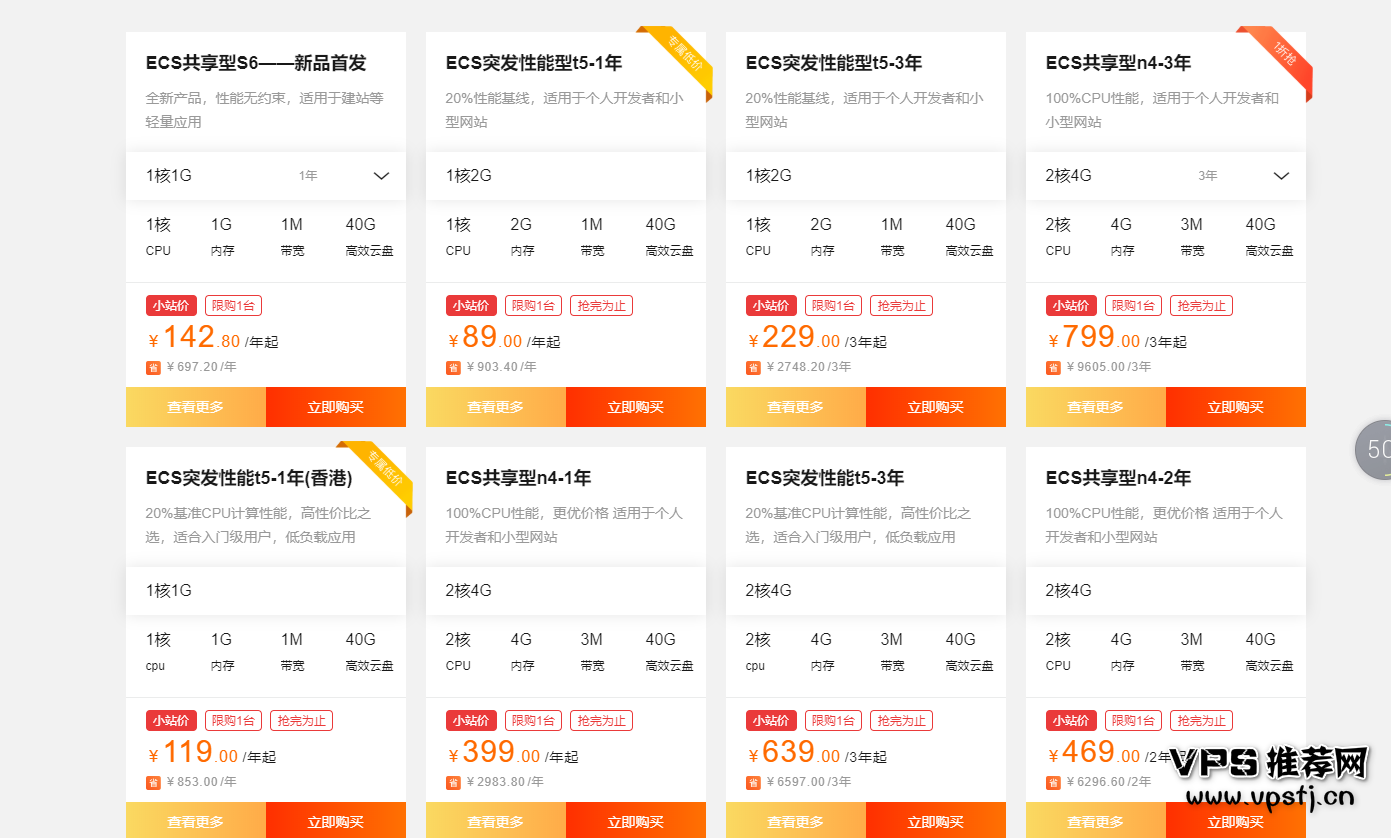
Task: Buy now on ECS突发性能型t5-1年 card
Action: pos(636,407)
